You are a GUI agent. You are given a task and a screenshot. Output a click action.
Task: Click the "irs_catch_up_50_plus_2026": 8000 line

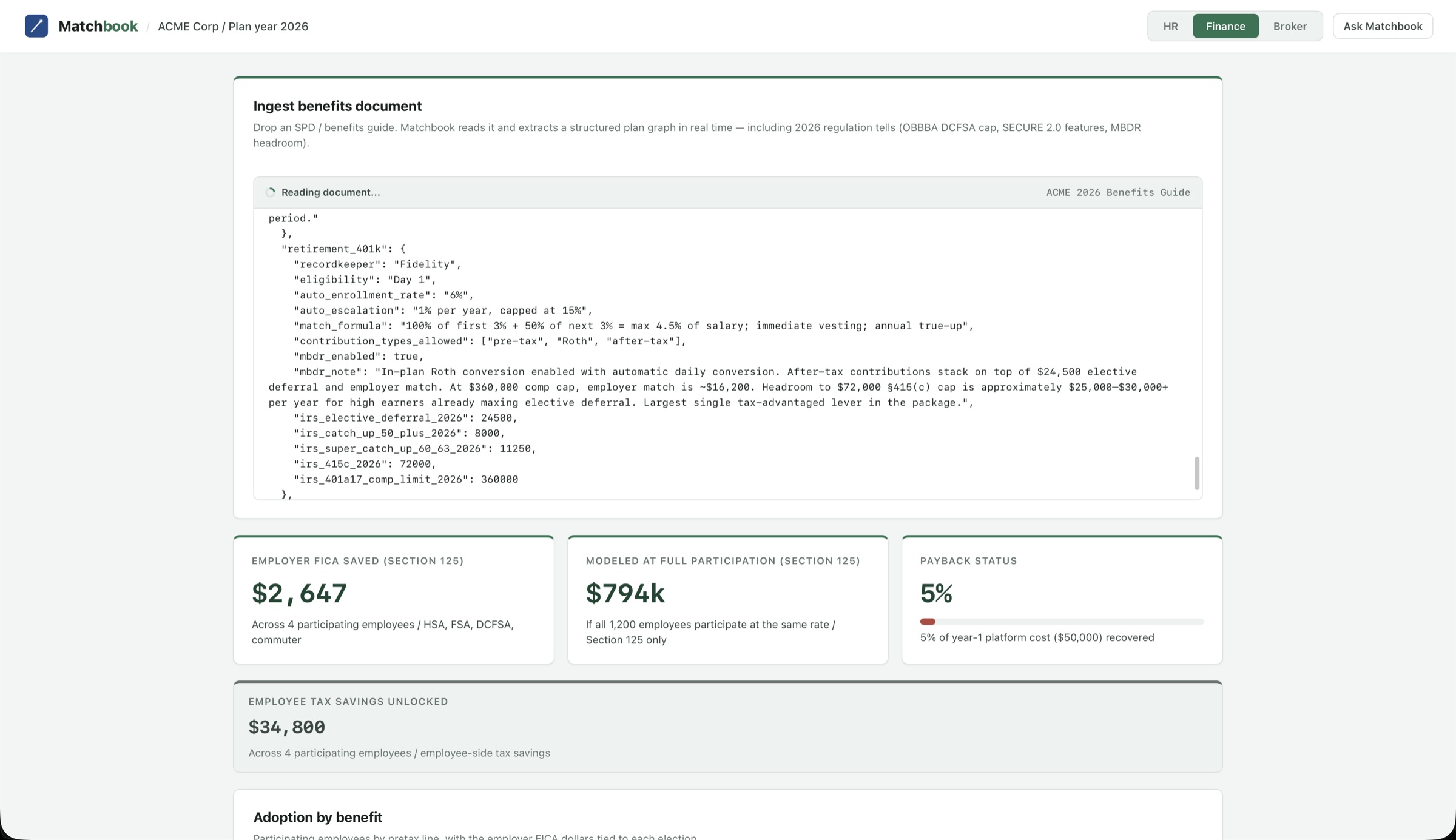[399, 433]
